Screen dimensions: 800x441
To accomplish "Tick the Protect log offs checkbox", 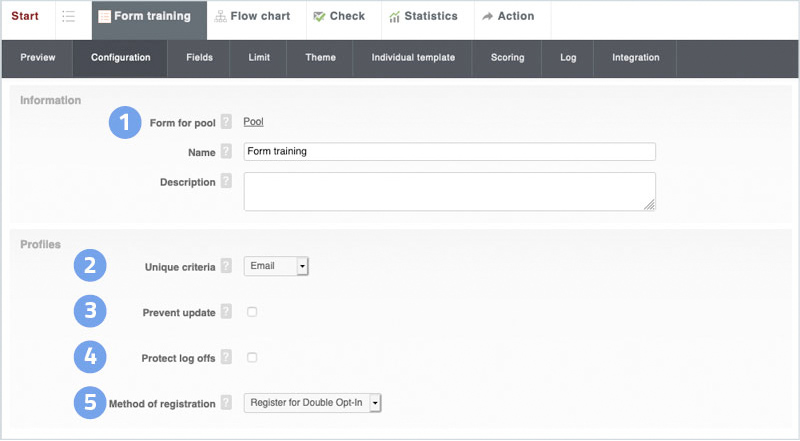I will (x=252, y=357).
